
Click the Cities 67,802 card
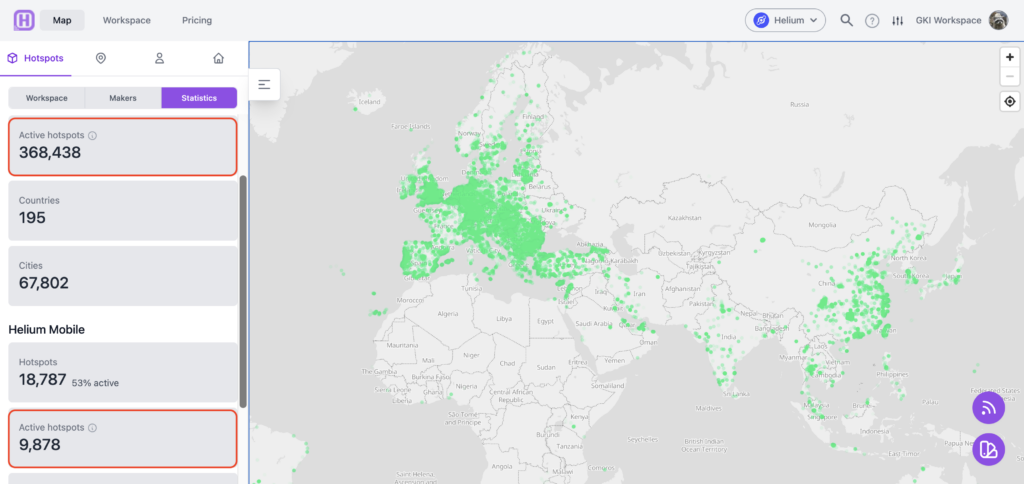[123, 276]
